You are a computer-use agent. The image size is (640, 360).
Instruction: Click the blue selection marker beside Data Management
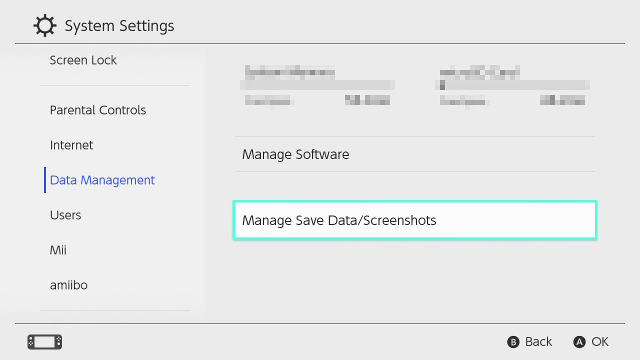pos(45,180)
